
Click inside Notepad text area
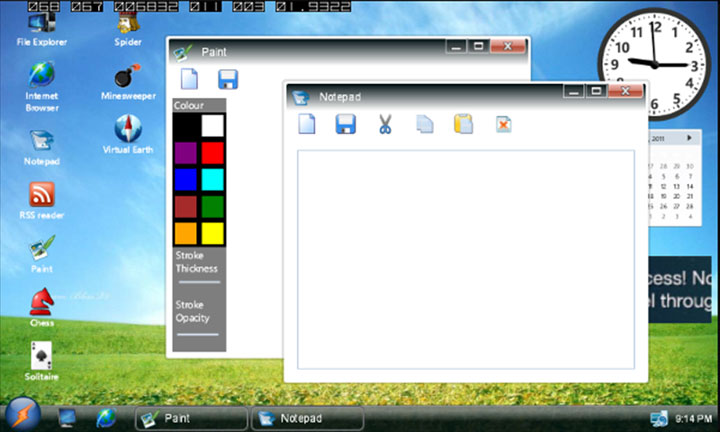(x=466, y=259)
